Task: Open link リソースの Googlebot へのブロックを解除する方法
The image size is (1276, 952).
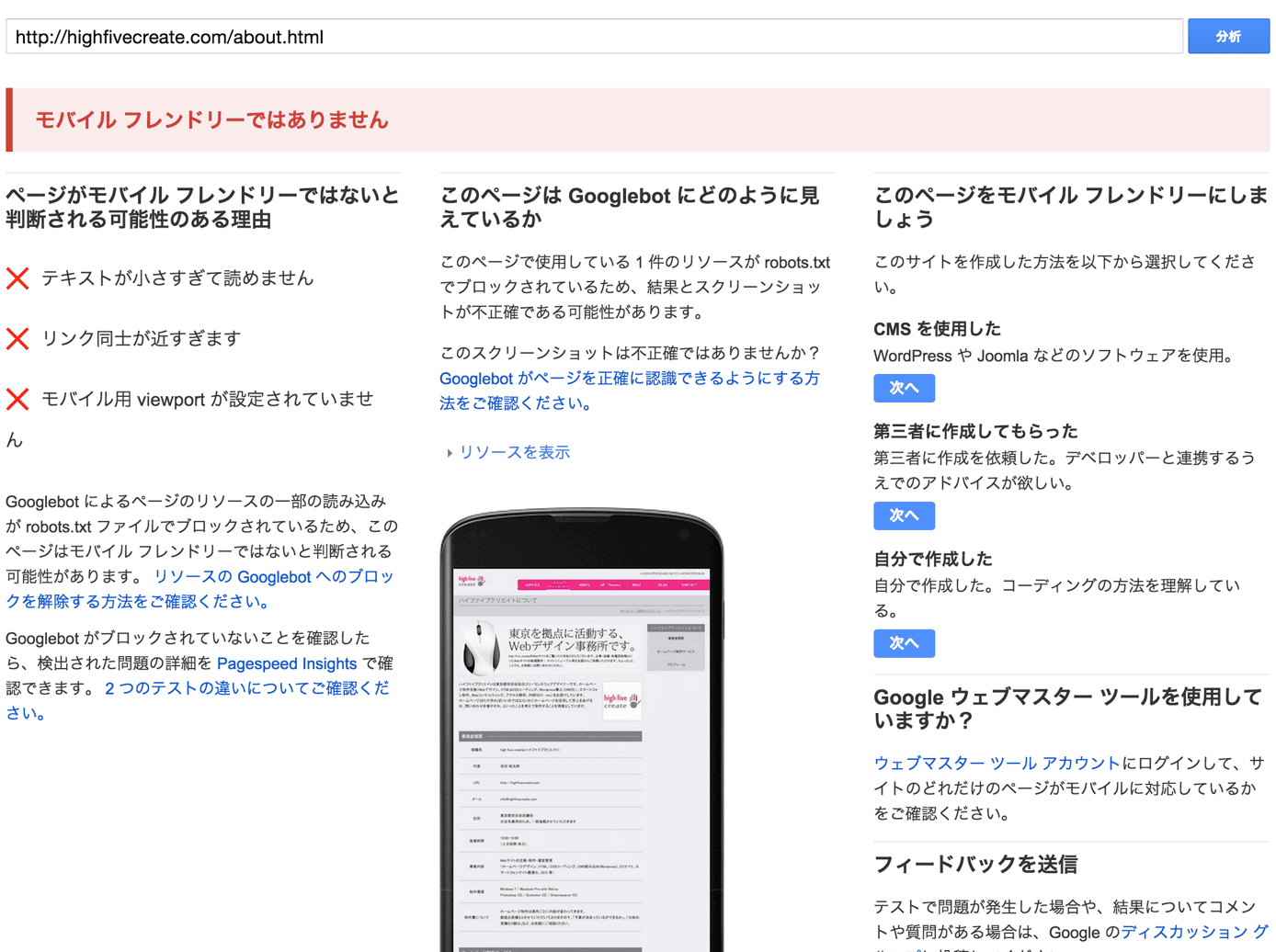Action: coord(199,589)
